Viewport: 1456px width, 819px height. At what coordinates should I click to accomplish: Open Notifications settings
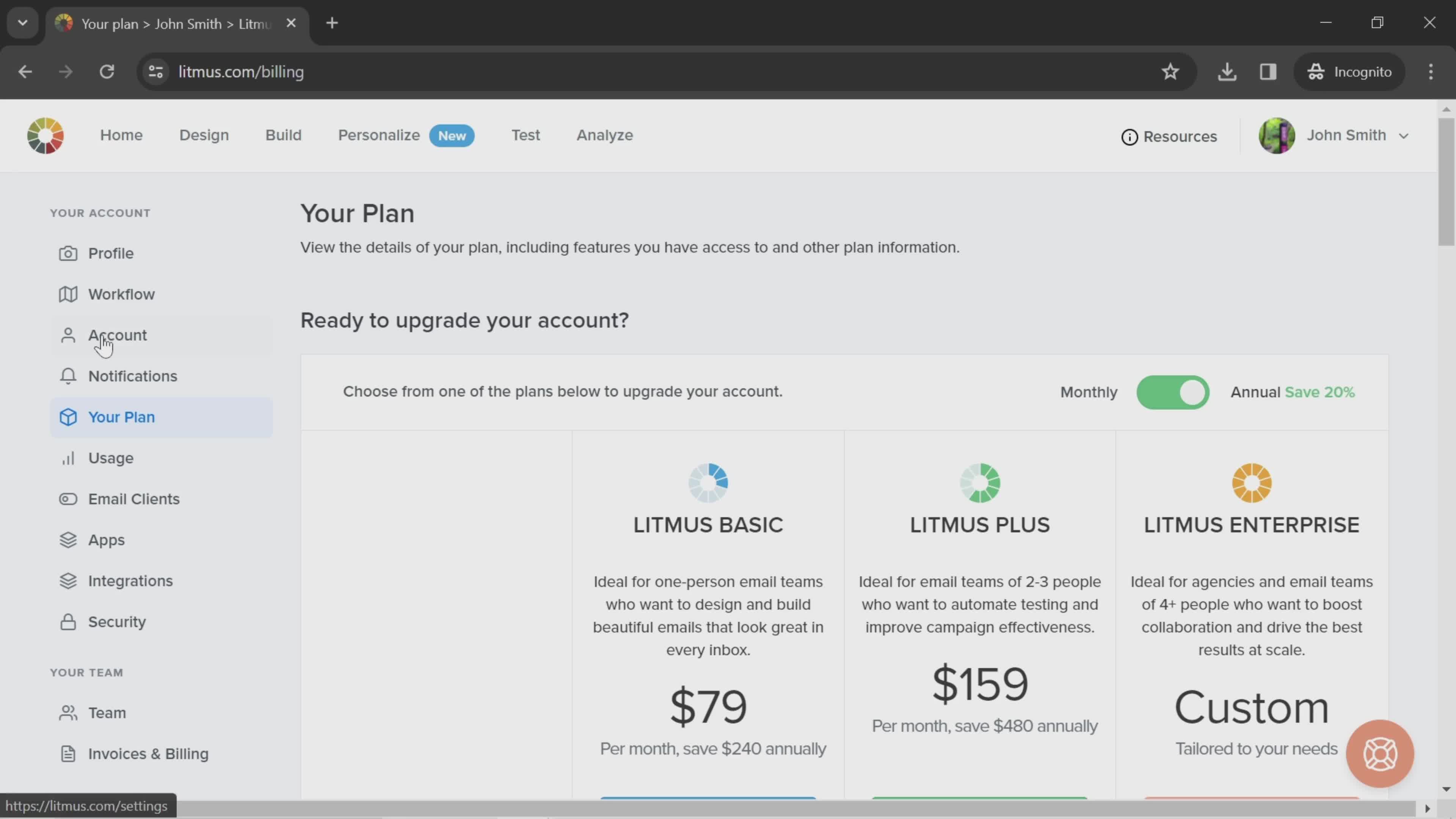(x=161, y=377)
